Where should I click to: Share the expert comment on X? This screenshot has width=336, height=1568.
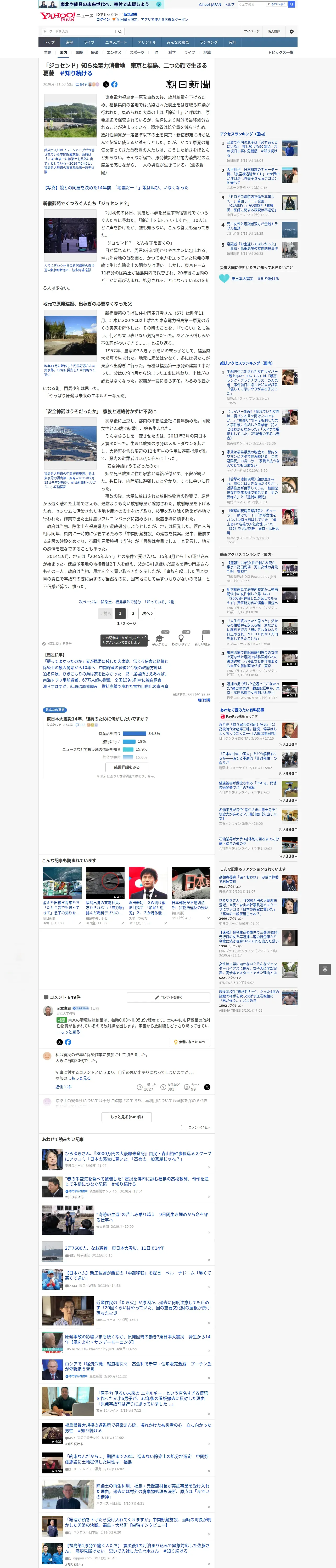click(x=60, y=1042)
